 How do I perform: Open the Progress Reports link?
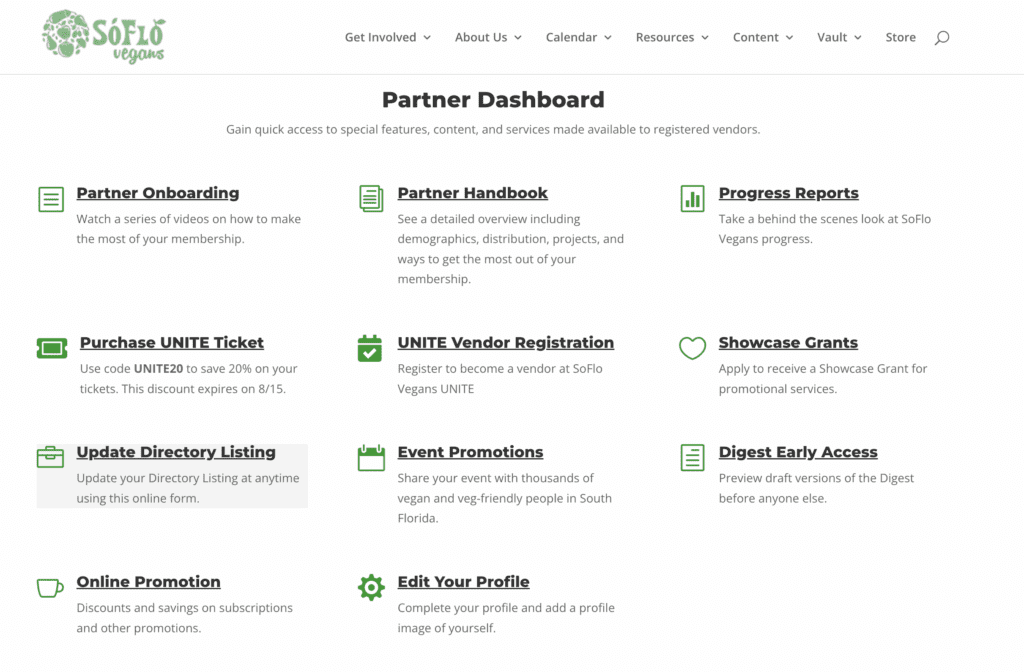click(789, 193)
